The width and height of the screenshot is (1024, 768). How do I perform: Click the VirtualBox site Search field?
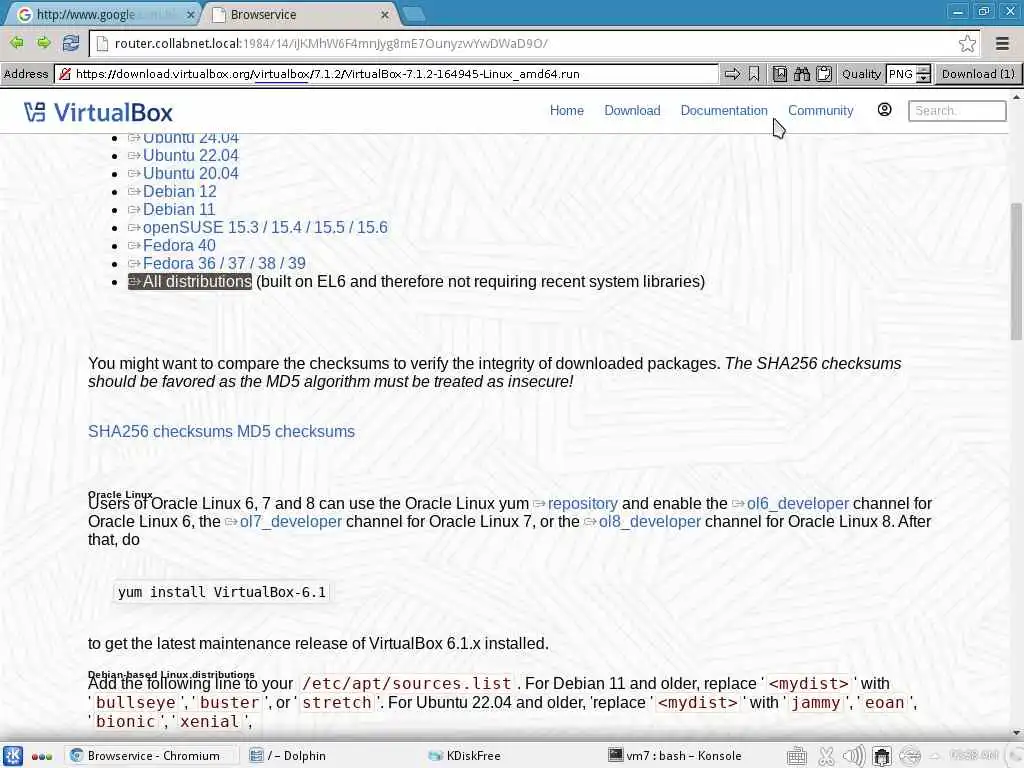tap(957, 110)
